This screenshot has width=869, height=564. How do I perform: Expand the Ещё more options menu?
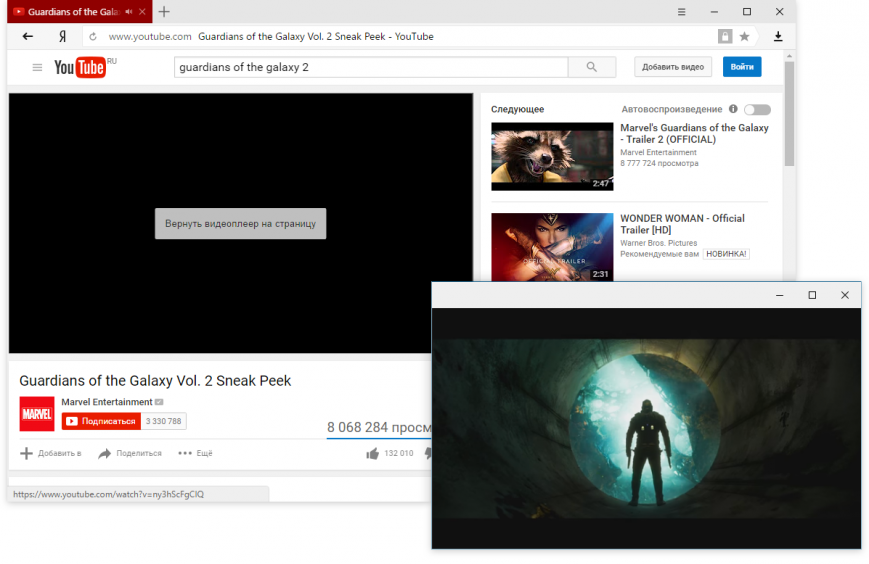pyautogui.click(x=195, y=453)
